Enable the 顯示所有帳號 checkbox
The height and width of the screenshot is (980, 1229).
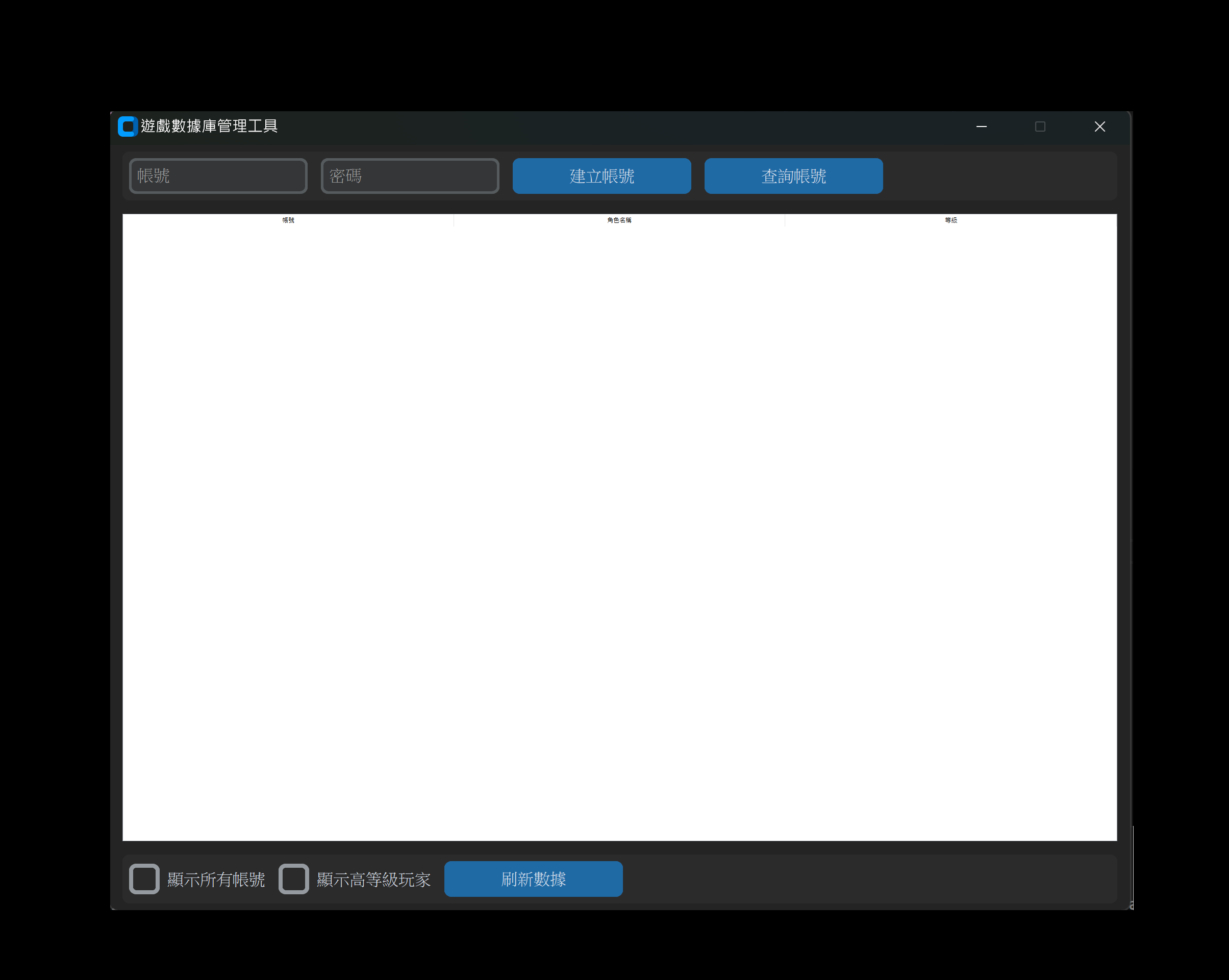(144, 878)
